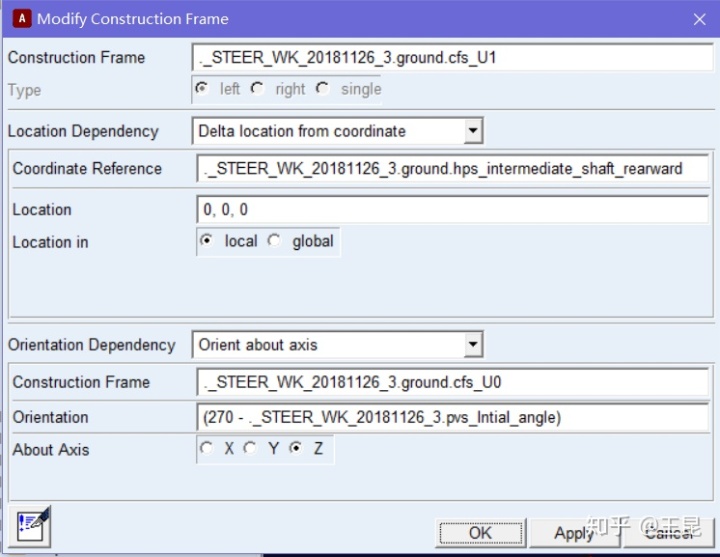Open the Orientation Dependency dropdown
720x557 pixels.
(473, 345)
